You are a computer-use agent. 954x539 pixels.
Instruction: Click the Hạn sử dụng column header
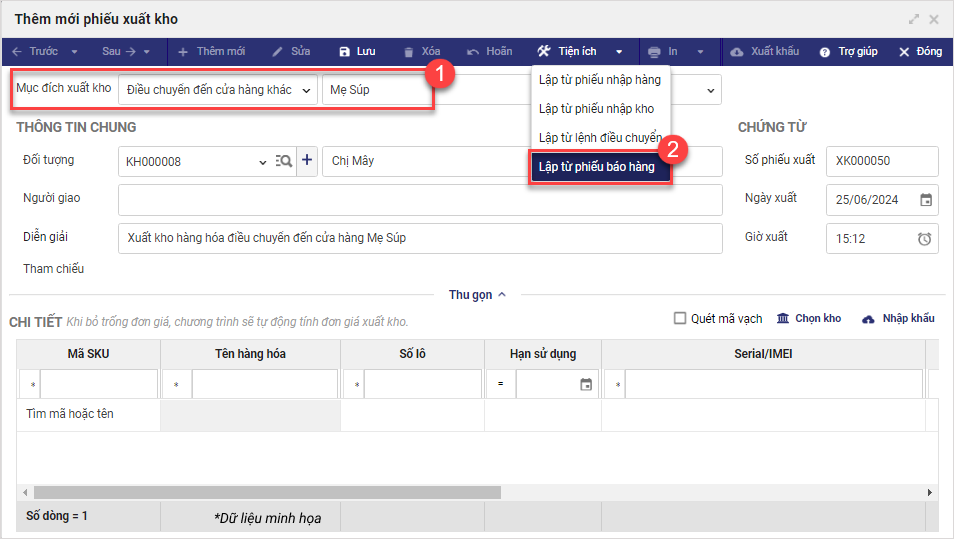tap(543, 354)
